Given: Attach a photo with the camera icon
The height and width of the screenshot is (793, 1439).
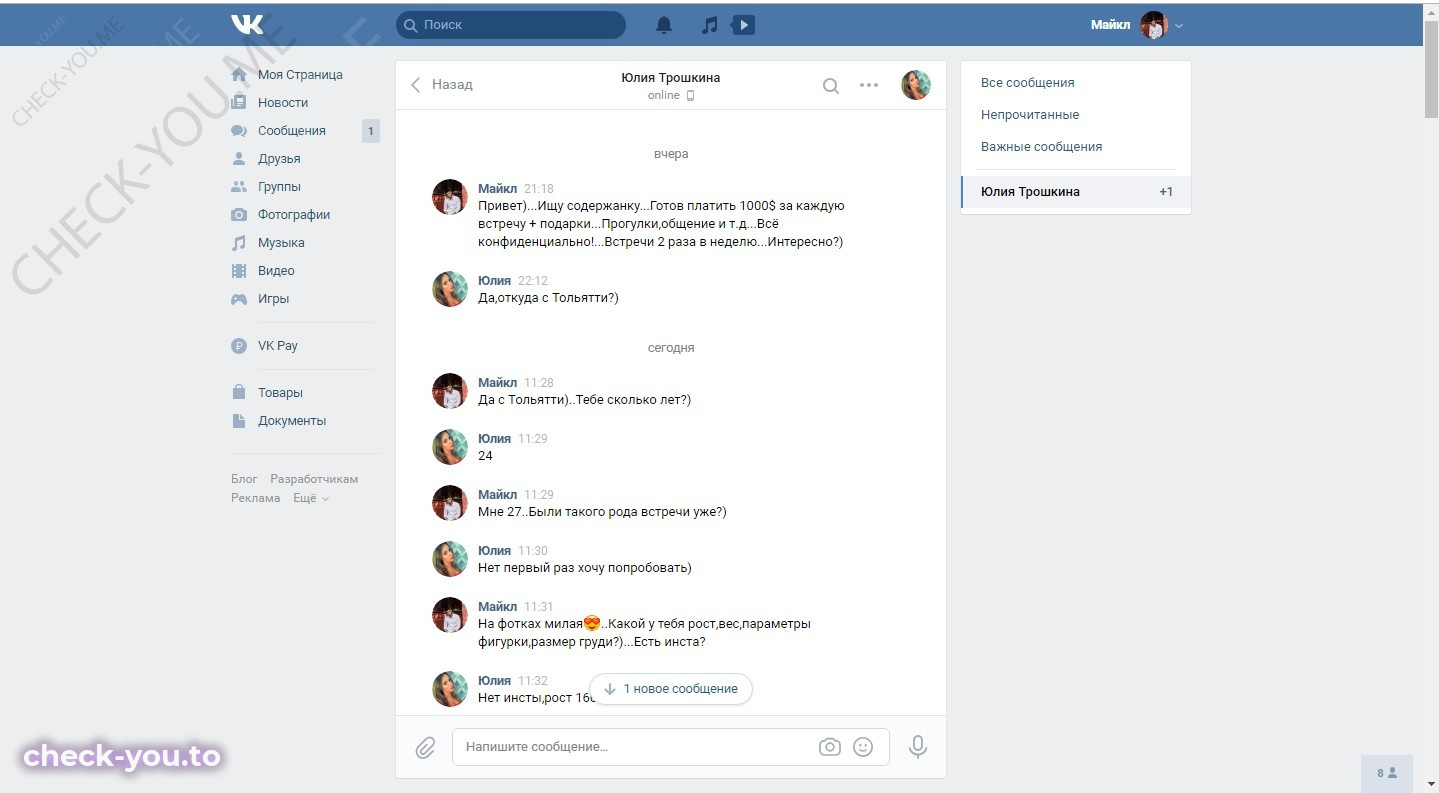Looking at the screenshot, I should tap(829, 747).
